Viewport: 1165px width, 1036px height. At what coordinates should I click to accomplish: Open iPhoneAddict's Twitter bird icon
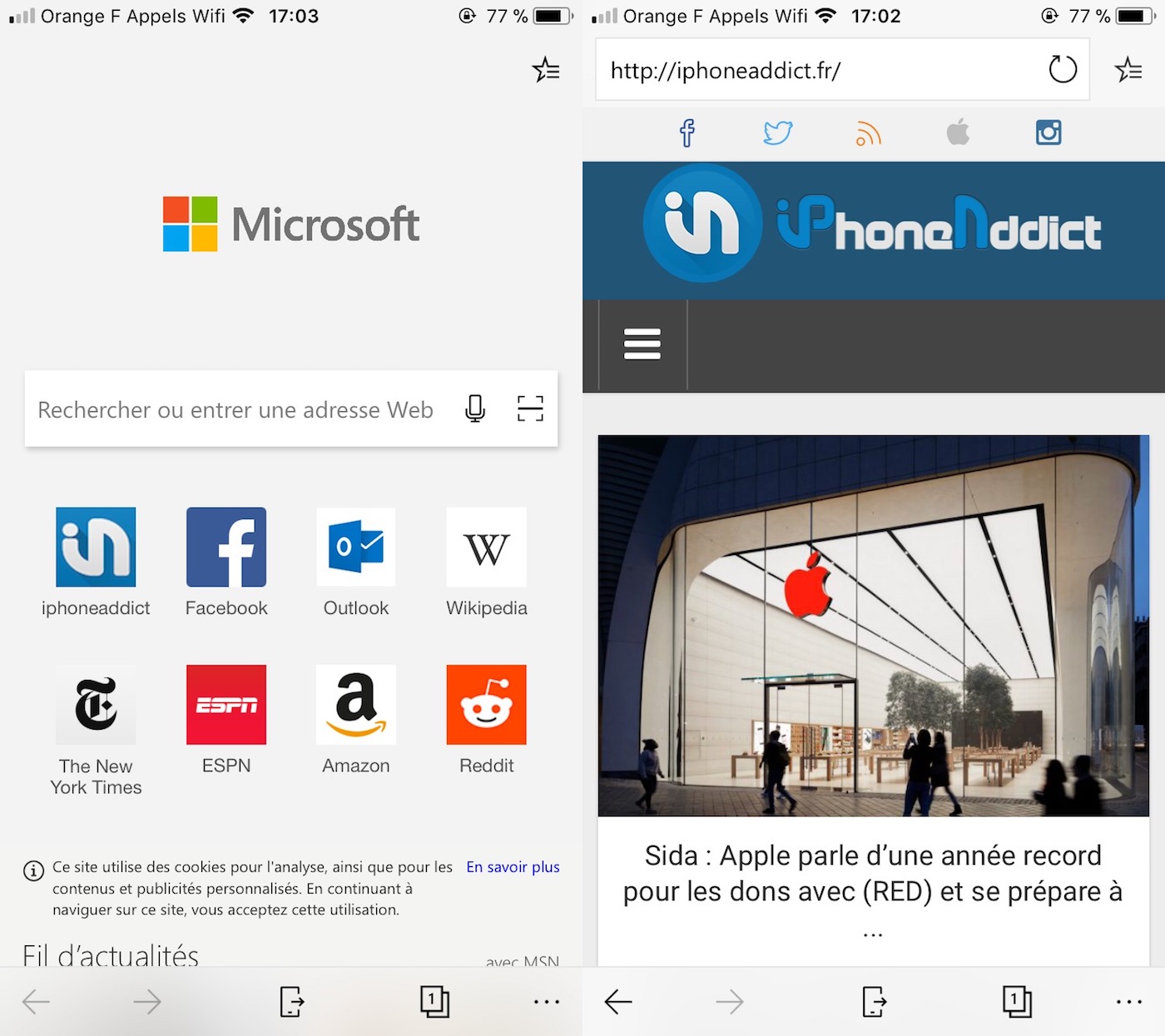[x=778, y=132]
